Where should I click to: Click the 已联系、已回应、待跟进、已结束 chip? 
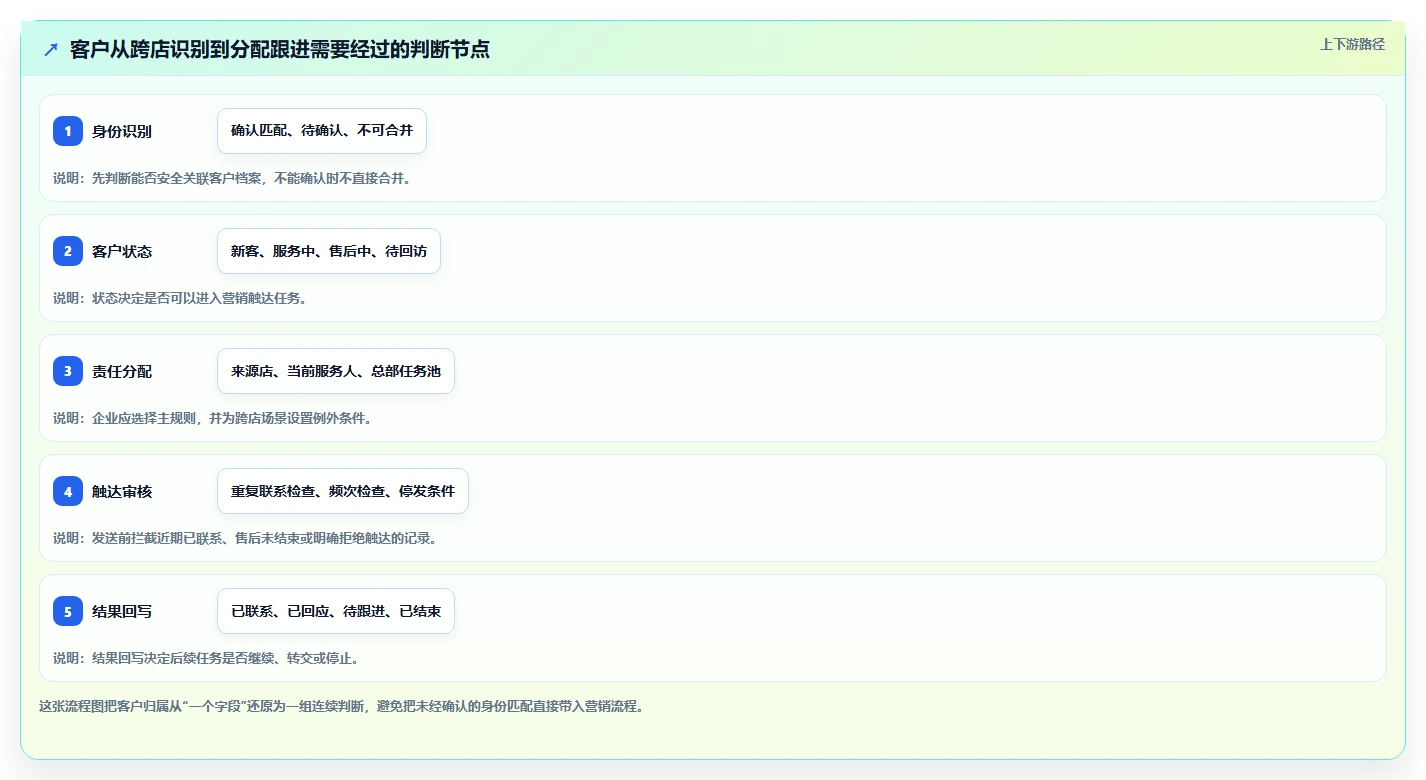point(336,611)
